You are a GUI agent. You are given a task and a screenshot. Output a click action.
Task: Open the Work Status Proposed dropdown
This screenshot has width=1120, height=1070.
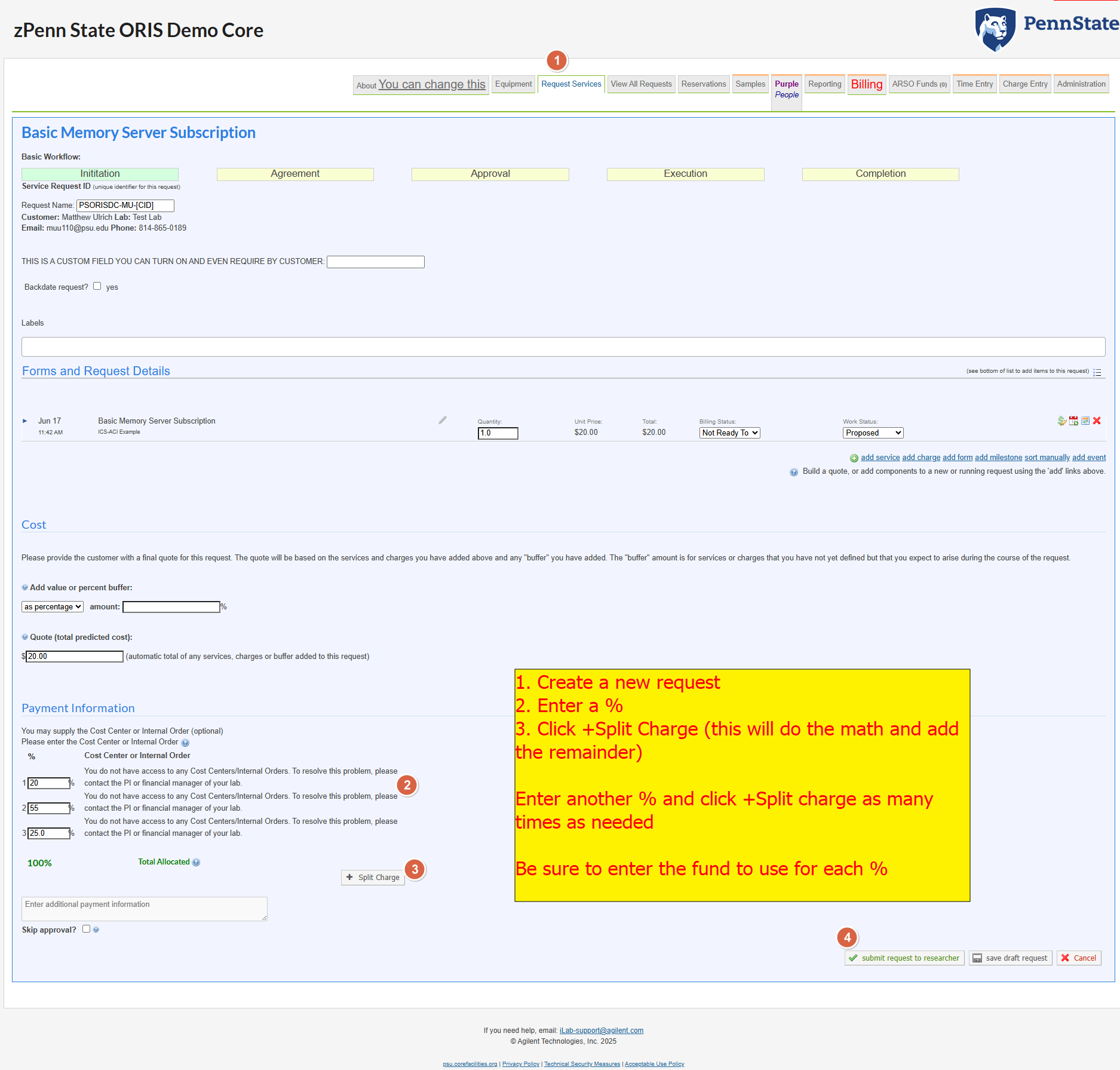[x=873, y=433]
